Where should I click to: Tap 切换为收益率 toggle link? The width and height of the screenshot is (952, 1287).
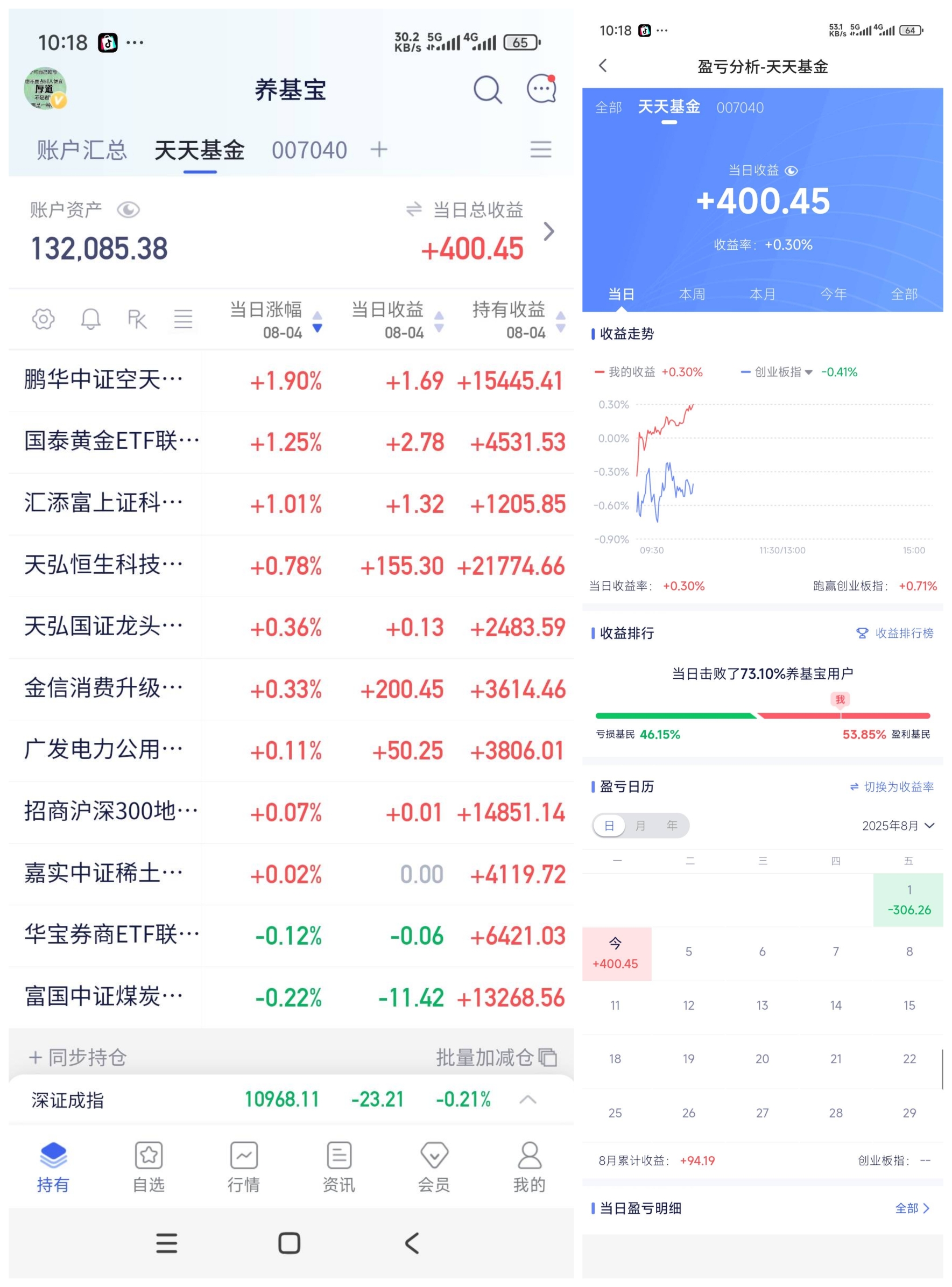point(892,787)
